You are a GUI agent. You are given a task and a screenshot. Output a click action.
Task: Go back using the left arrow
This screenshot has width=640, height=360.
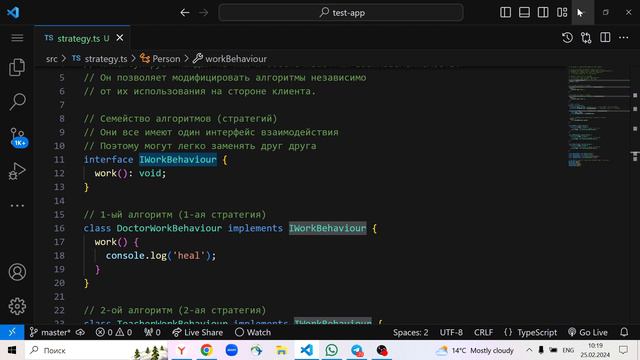click(x=185, y=13)
